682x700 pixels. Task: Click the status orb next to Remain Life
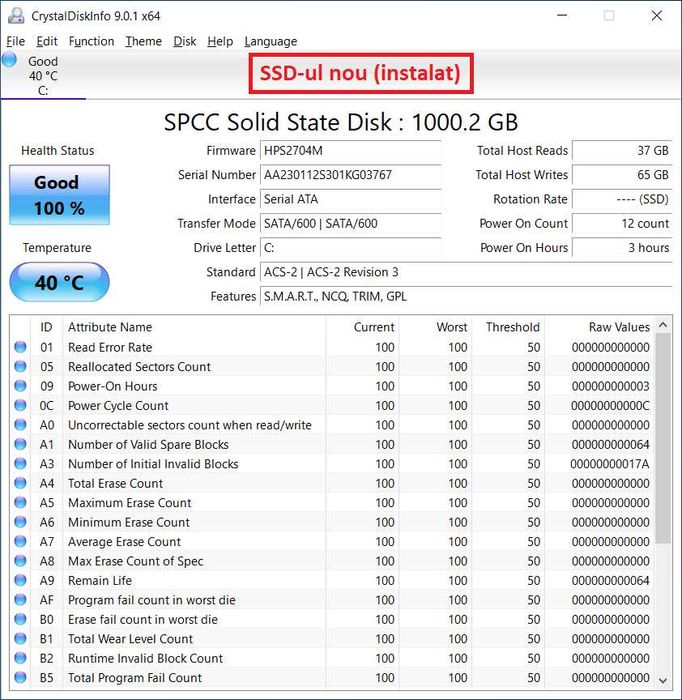(x=20, y=581)
